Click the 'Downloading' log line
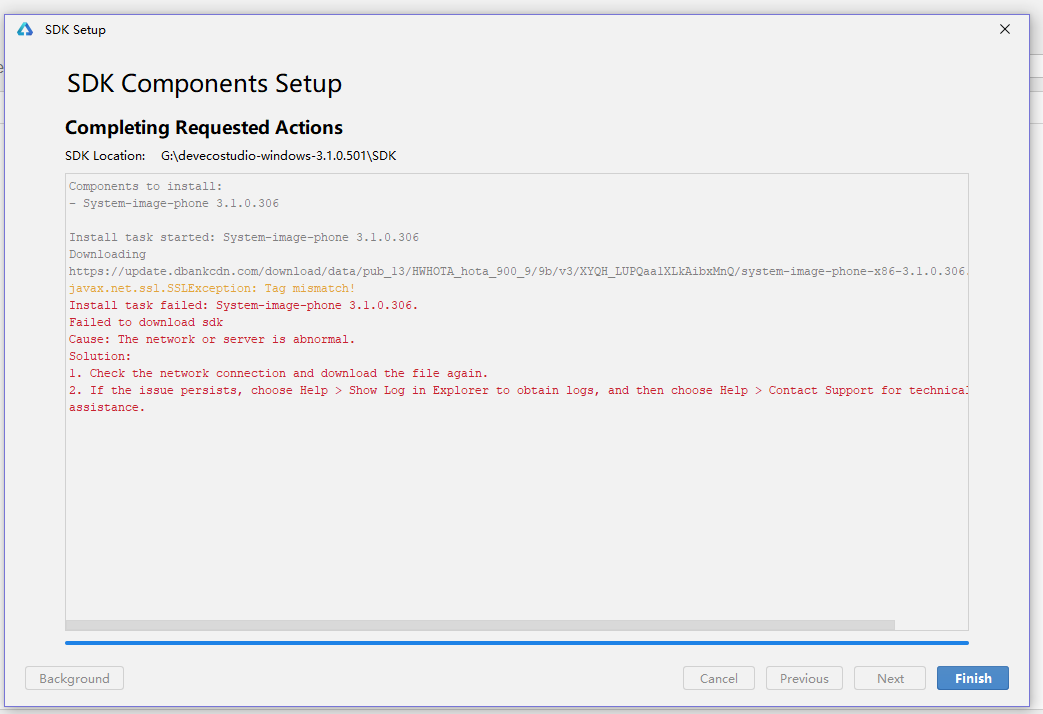This screenshot has width=1043, height=714. pyautogui.click(x=108, y=254)
